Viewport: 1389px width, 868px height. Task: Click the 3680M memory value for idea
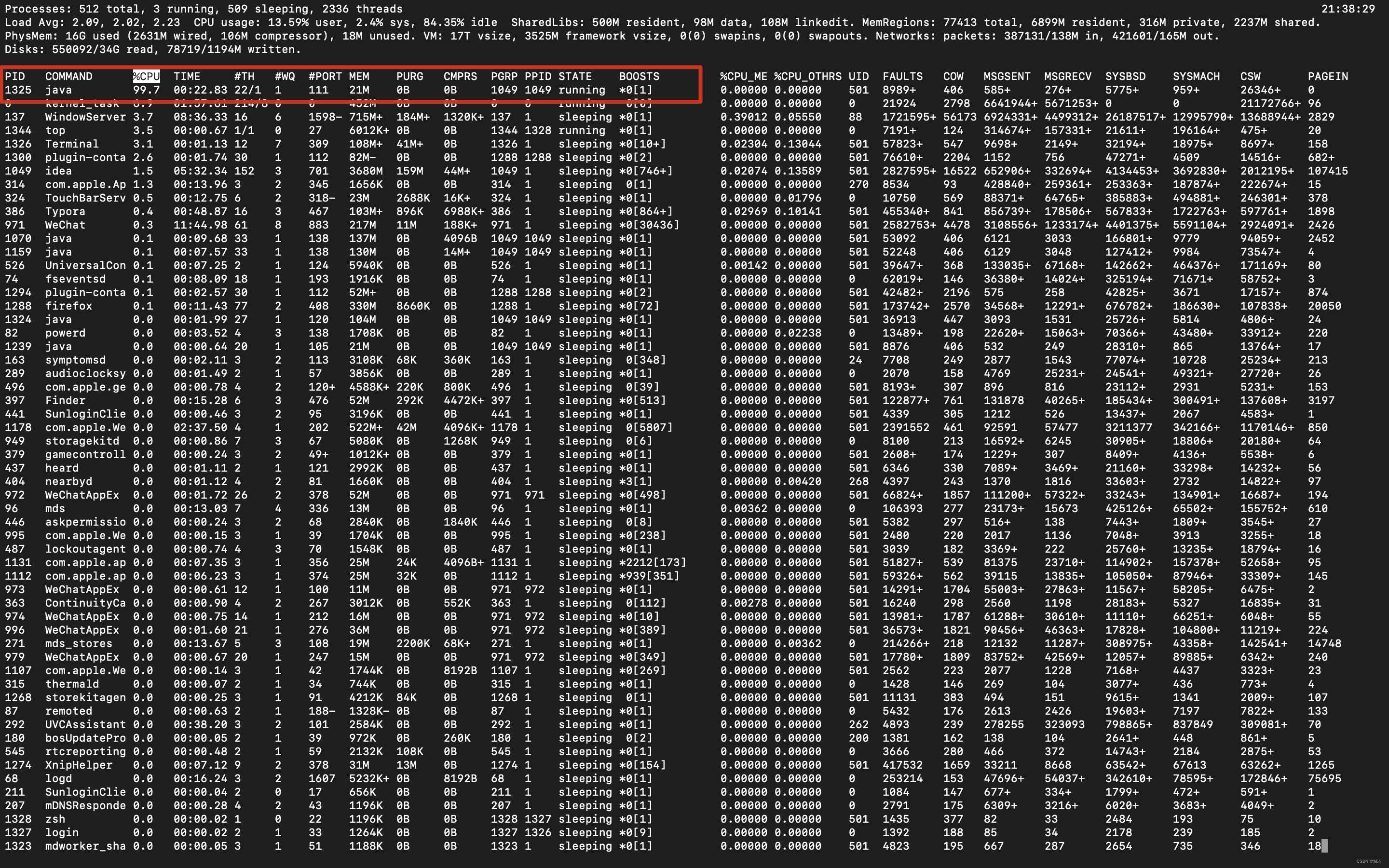tap(366, 171)
